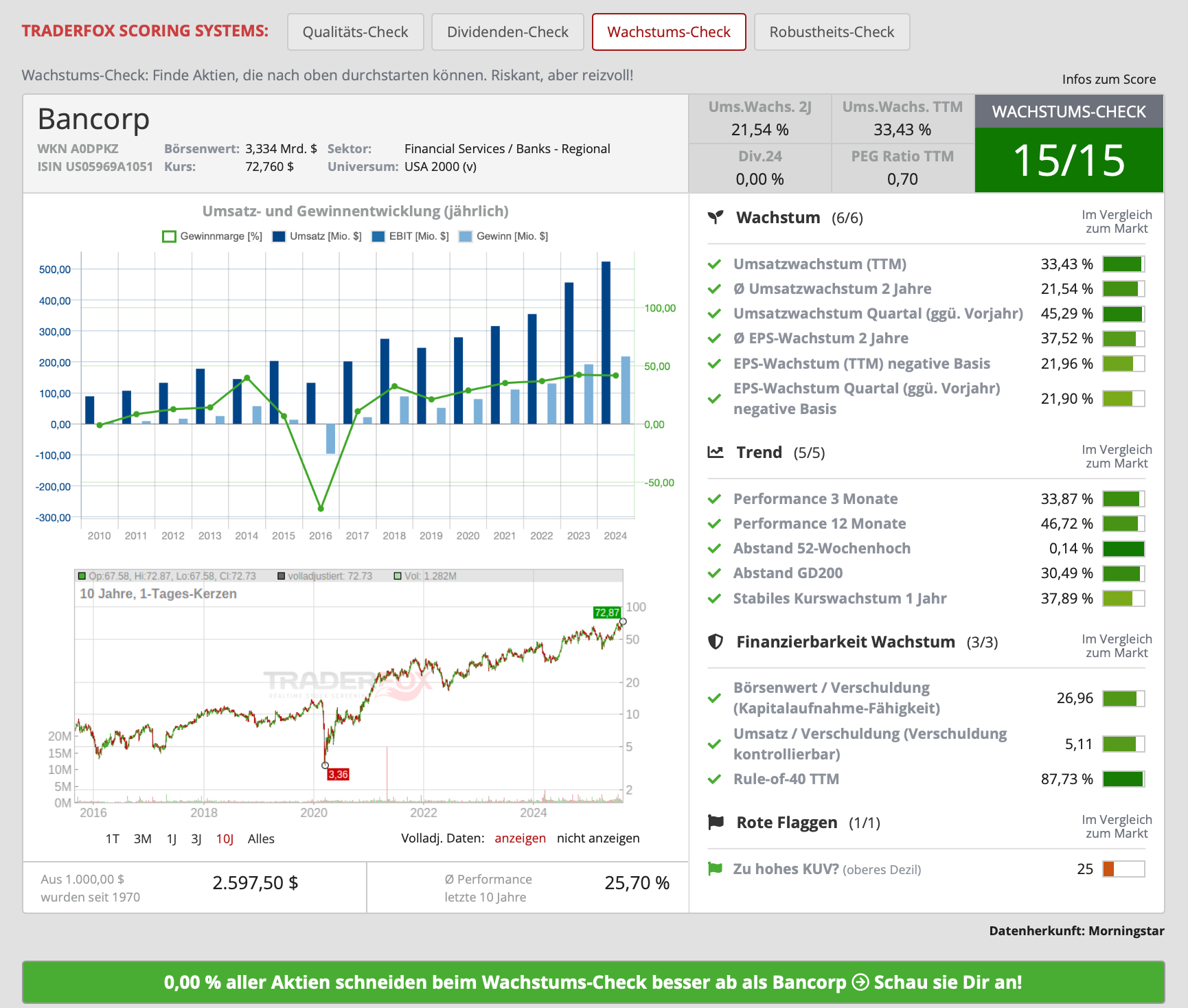Click the Div.24 metric tile

tap(760, 168)
